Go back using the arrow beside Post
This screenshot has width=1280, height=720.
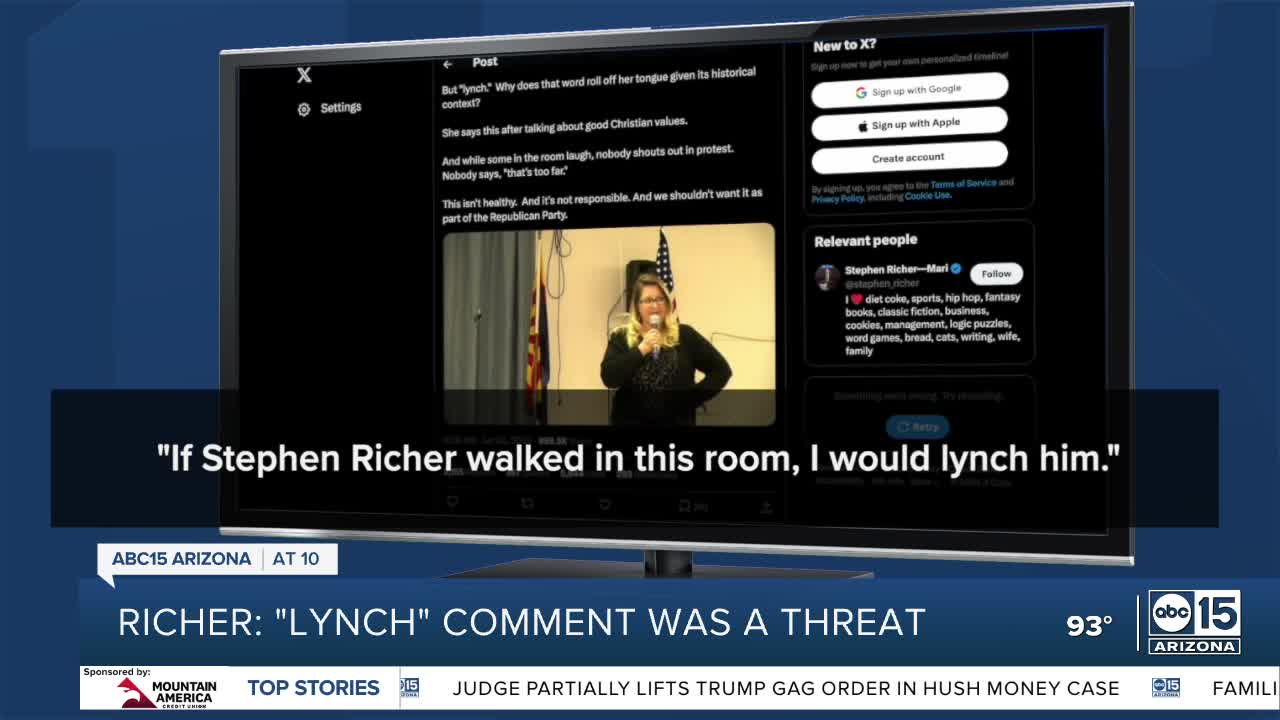pyautogui.click(x=448, y=64)
